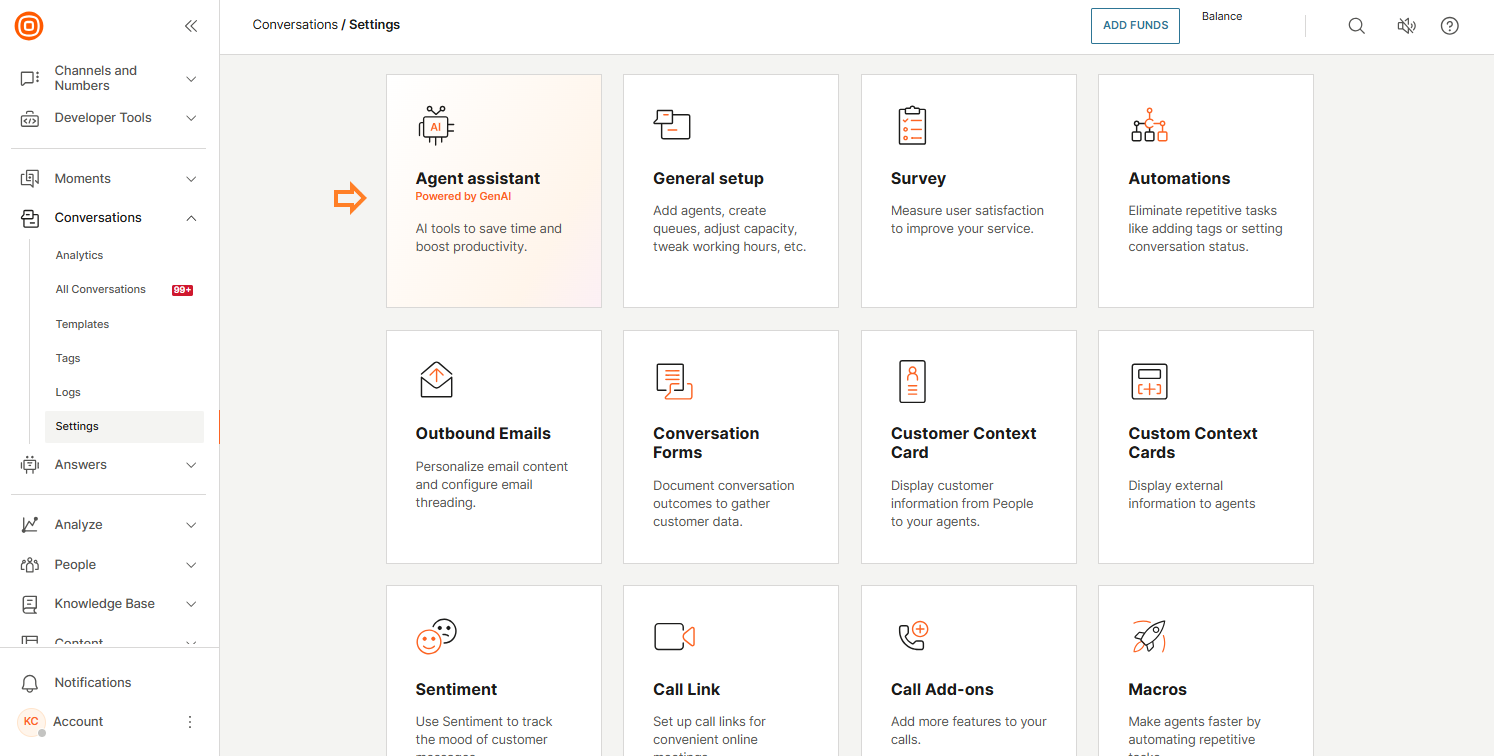Screen dimensions: 1494x756
Task: Click the Customer Context Card icon
Action: coord(912,381)
